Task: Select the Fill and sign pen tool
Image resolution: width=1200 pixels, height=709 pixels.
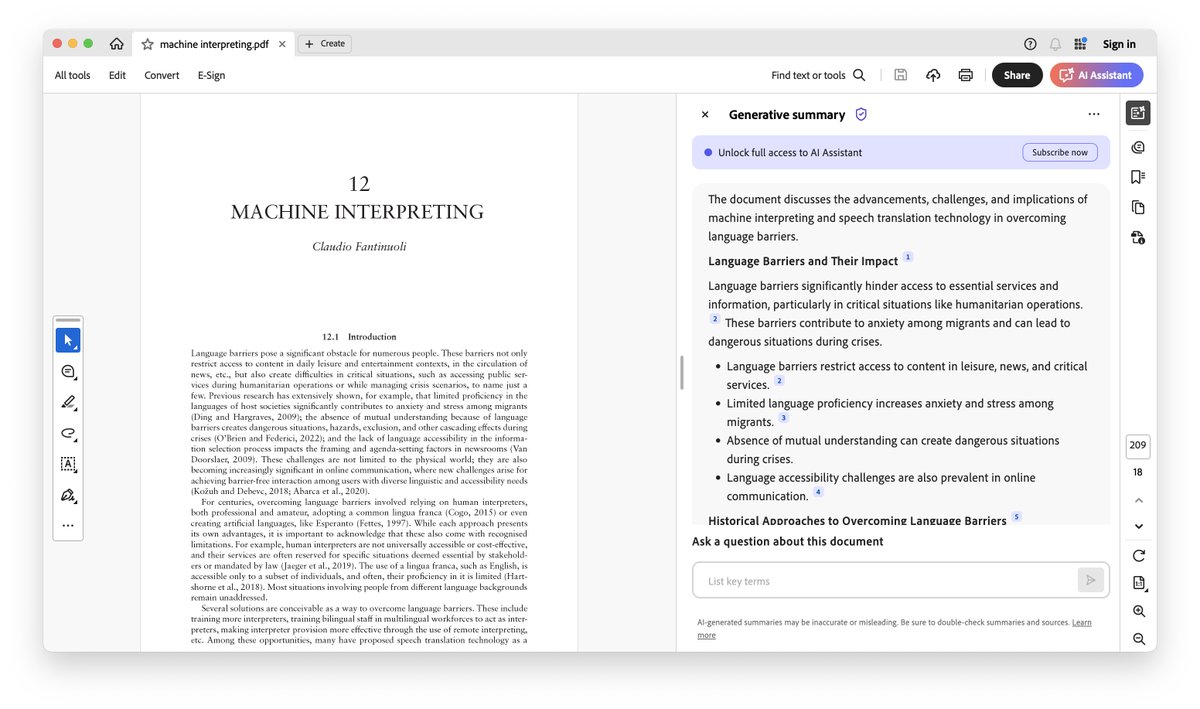Action: (68, 495)
